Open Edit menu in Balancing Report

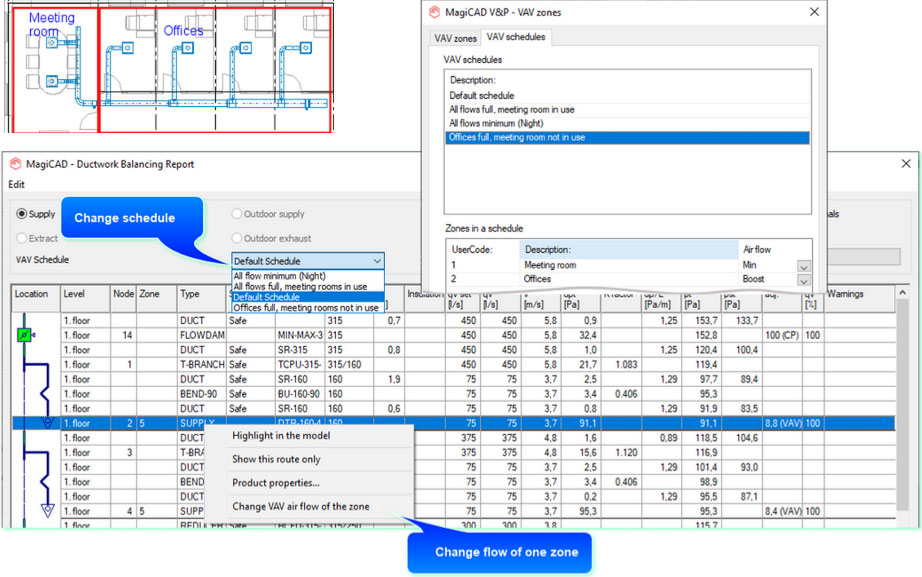point(16,184)
